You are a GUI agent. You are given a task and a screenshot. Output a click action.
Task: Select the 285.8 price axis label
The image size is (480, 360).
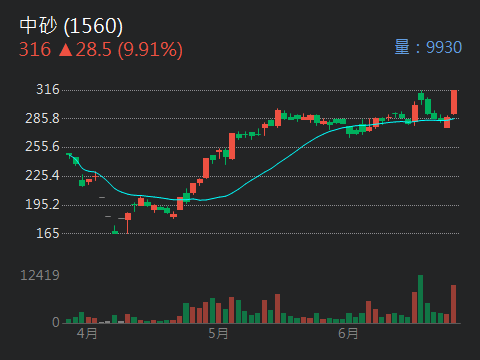click(42, 118)
